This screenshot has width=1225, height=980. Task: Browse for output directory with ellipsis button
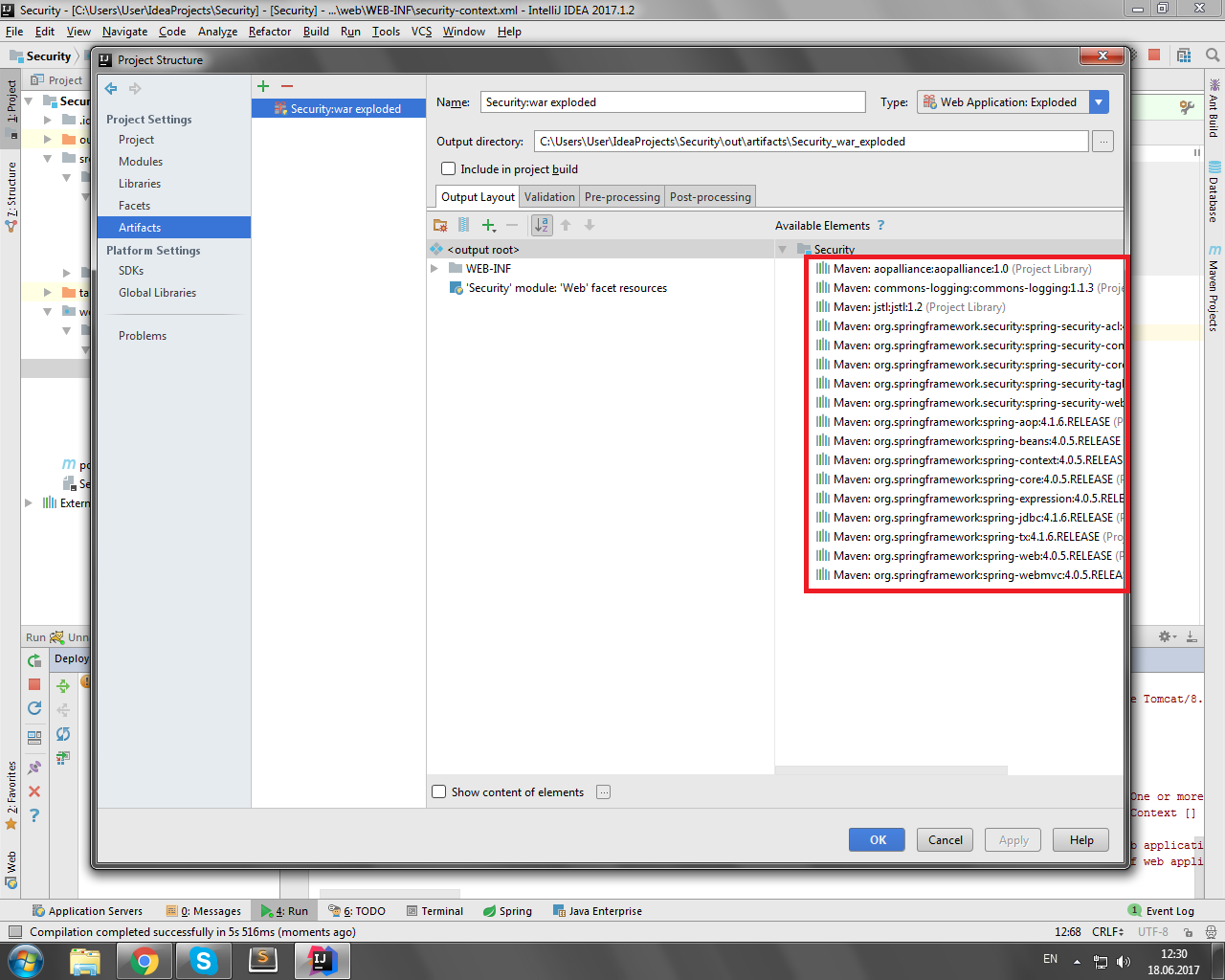click(x=1103, y=142)
